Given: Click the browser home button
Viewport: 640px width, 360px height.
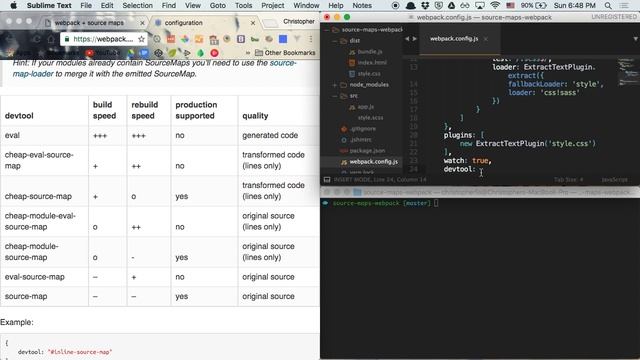Looking at the screenshot, I should click(51, 39).
